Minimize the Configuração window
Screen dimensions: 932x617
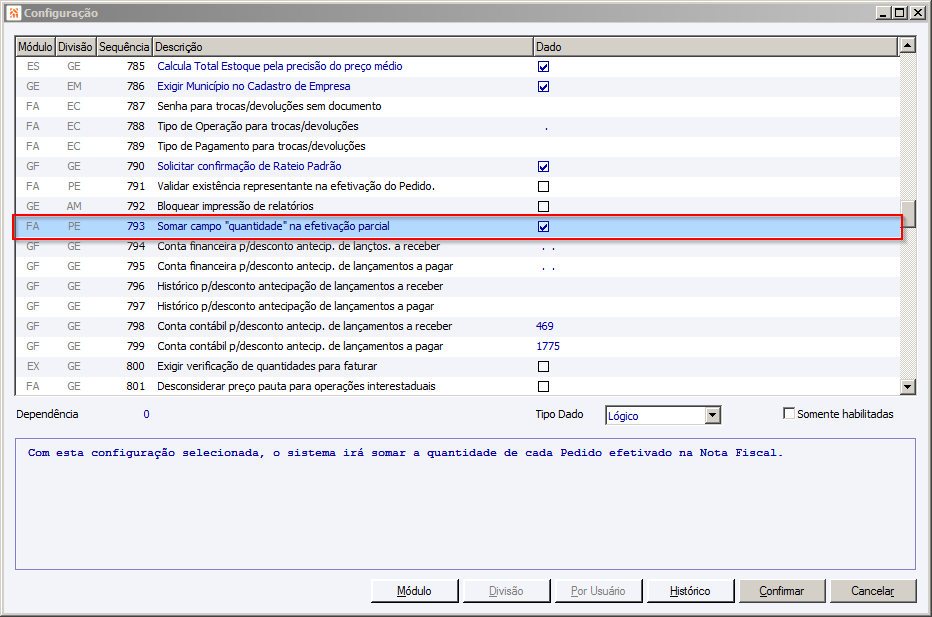tap(884, 12)
